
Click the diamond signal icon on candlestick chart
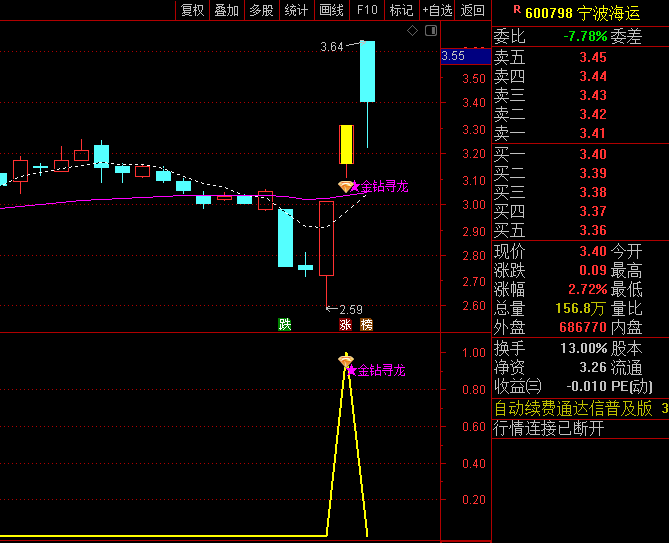pyautogui.click(x=345, y=186)
